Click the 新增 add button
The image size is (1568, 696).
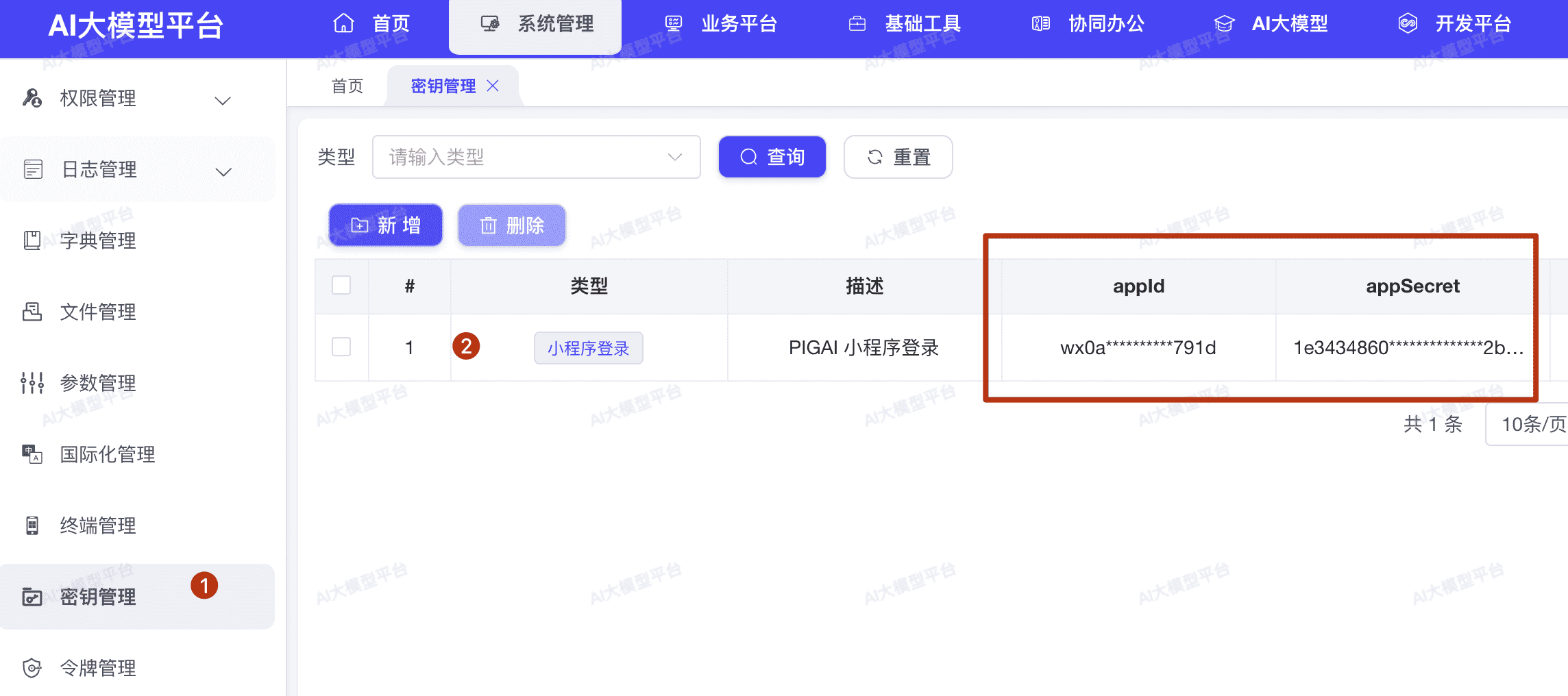pyautogui.click(x=385, y=225)
